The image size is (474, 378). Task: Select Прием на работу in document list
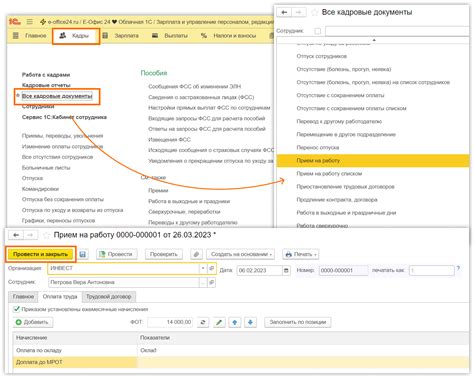pyautogui.click(x=373, y=161)
